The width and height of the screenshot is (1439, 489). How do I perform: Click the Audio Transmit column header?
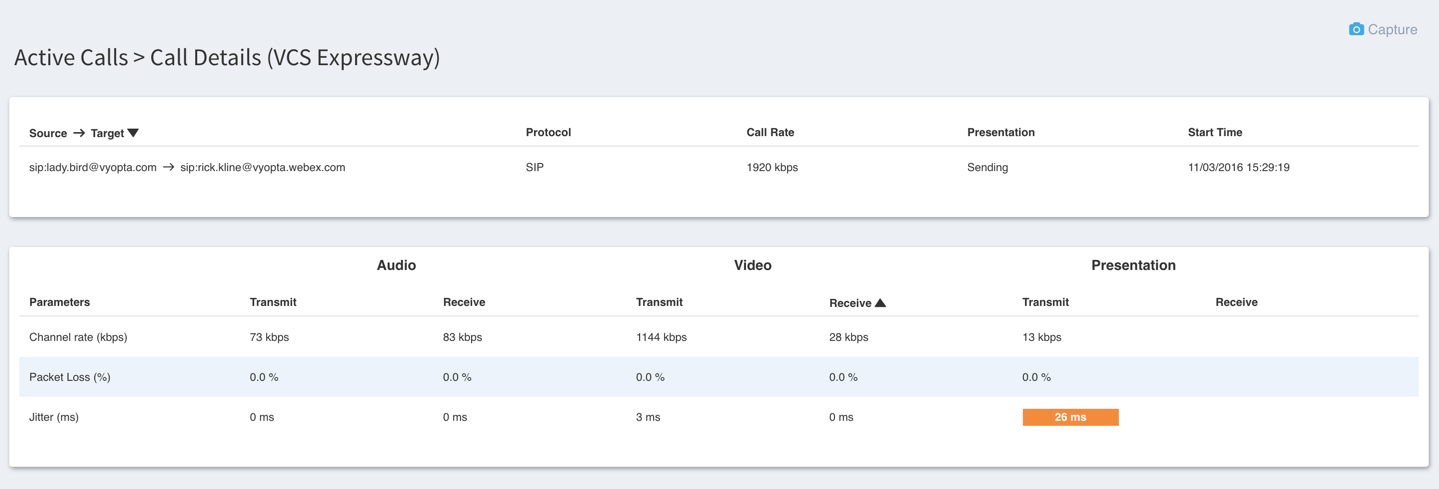[273, 302]
